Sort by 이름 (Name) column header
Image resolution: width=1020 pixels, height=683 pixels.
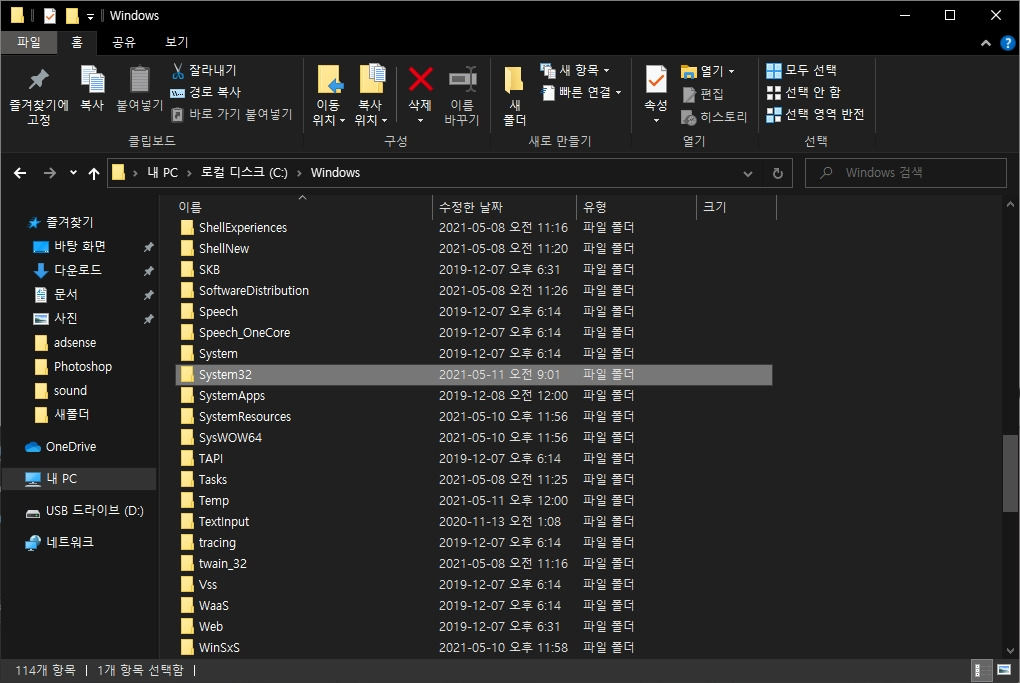[302, 207]
